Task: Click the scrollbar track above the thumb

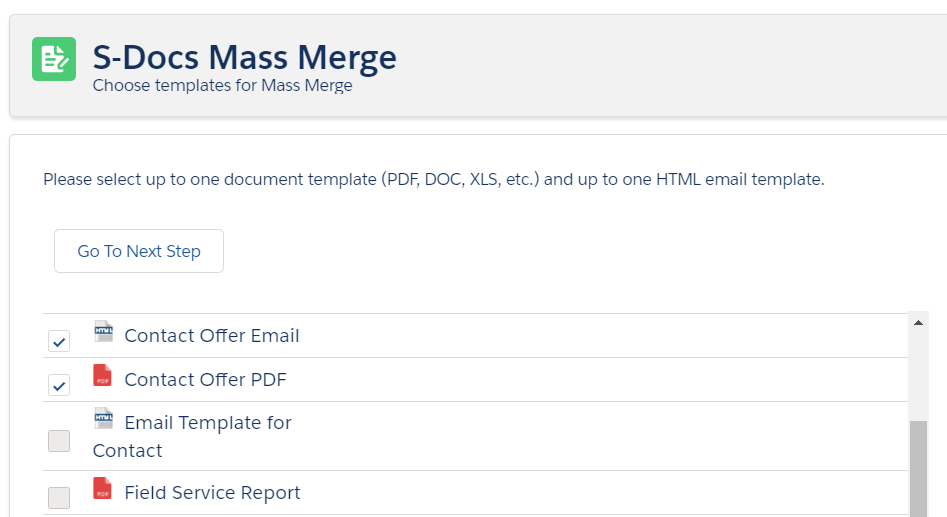Action: pos(918,376)
